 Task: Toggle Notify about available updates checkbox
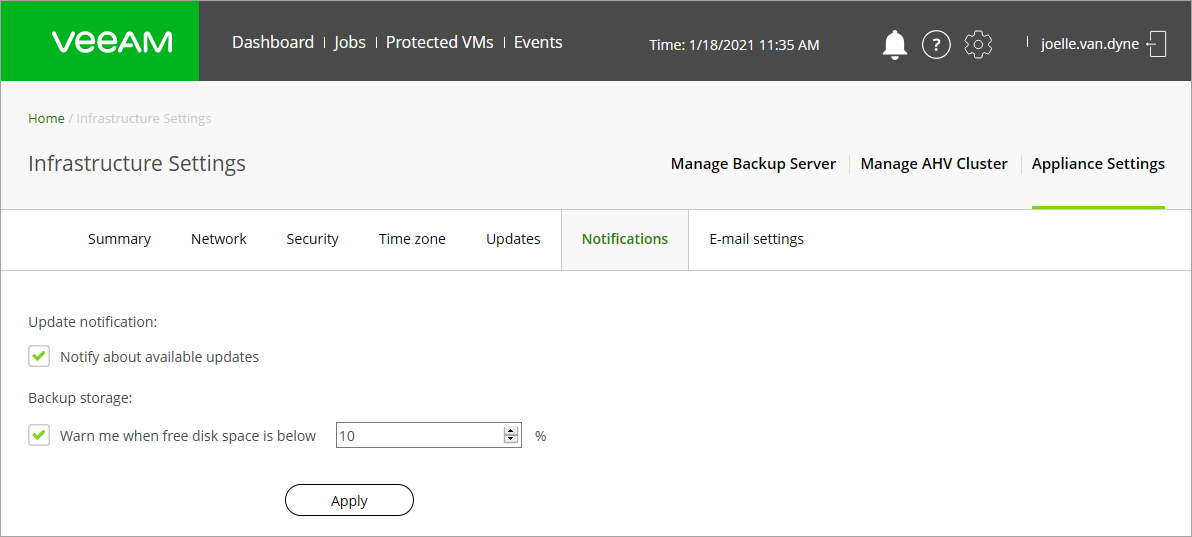pos(39,357)
